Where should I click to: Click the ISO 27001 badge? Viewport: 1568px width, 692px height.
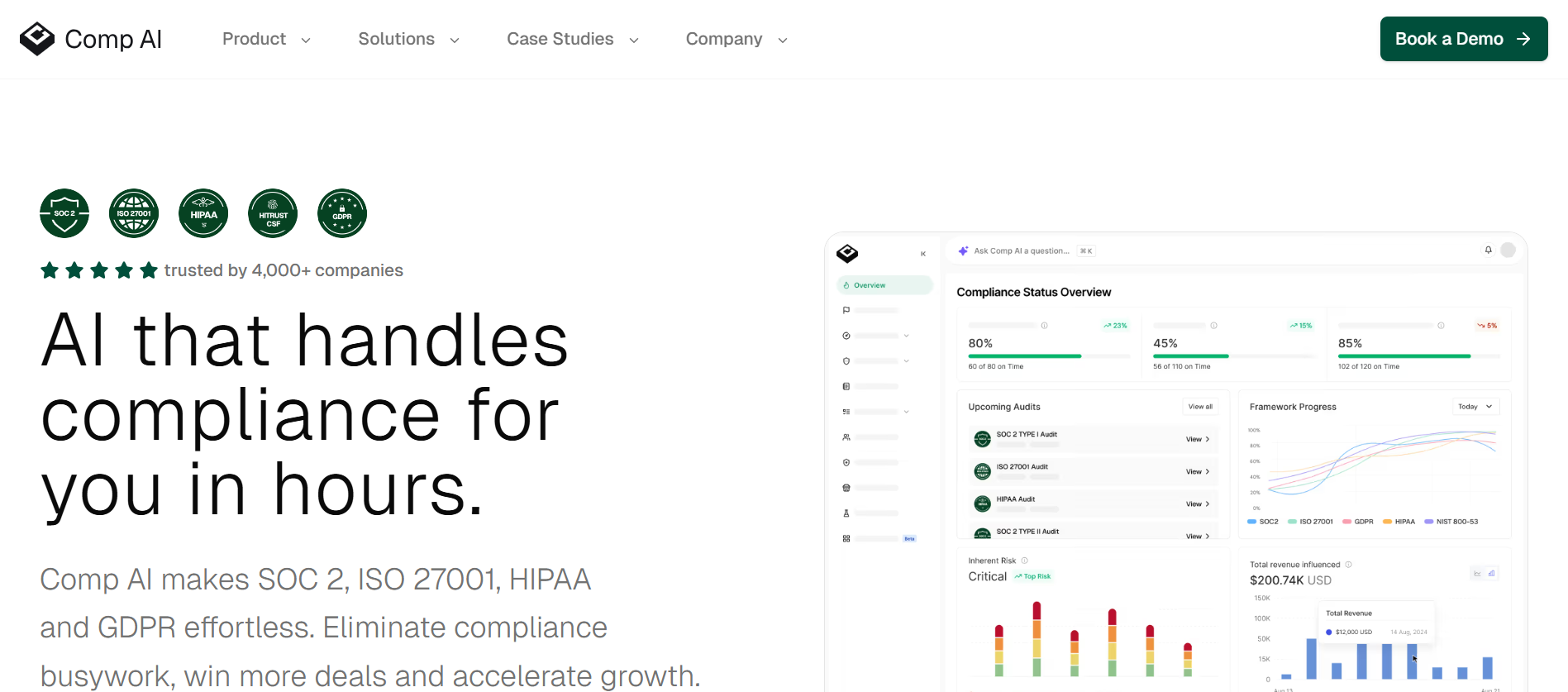tap(134, 213)
